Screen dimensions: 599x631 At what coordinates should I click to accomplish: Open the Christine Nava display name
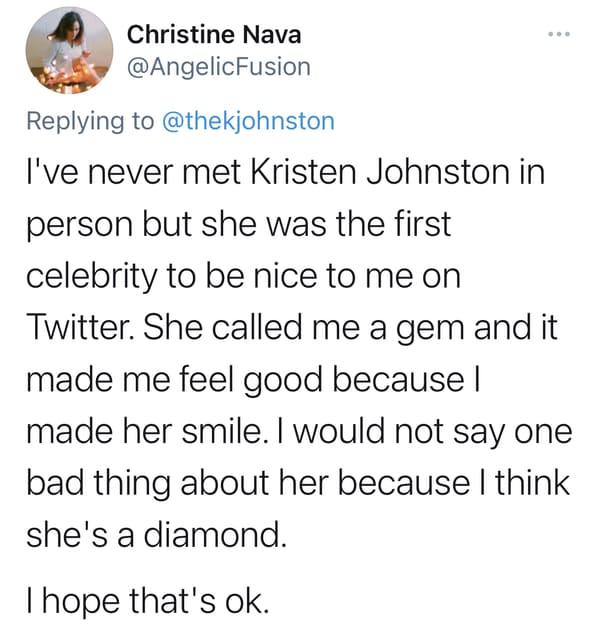tap(214, 35)
